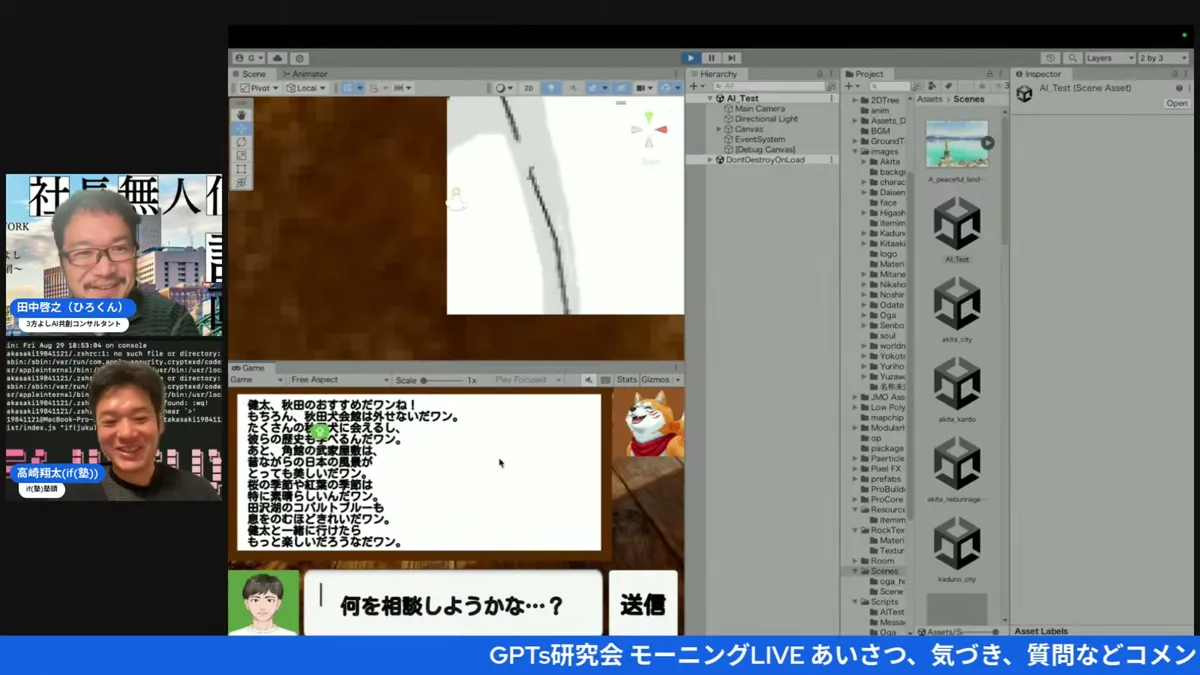This screenshot has height=675, width=1200.
Task: Collapse the AI_Test scene in Hierarchy
Action: pos(710,99)
